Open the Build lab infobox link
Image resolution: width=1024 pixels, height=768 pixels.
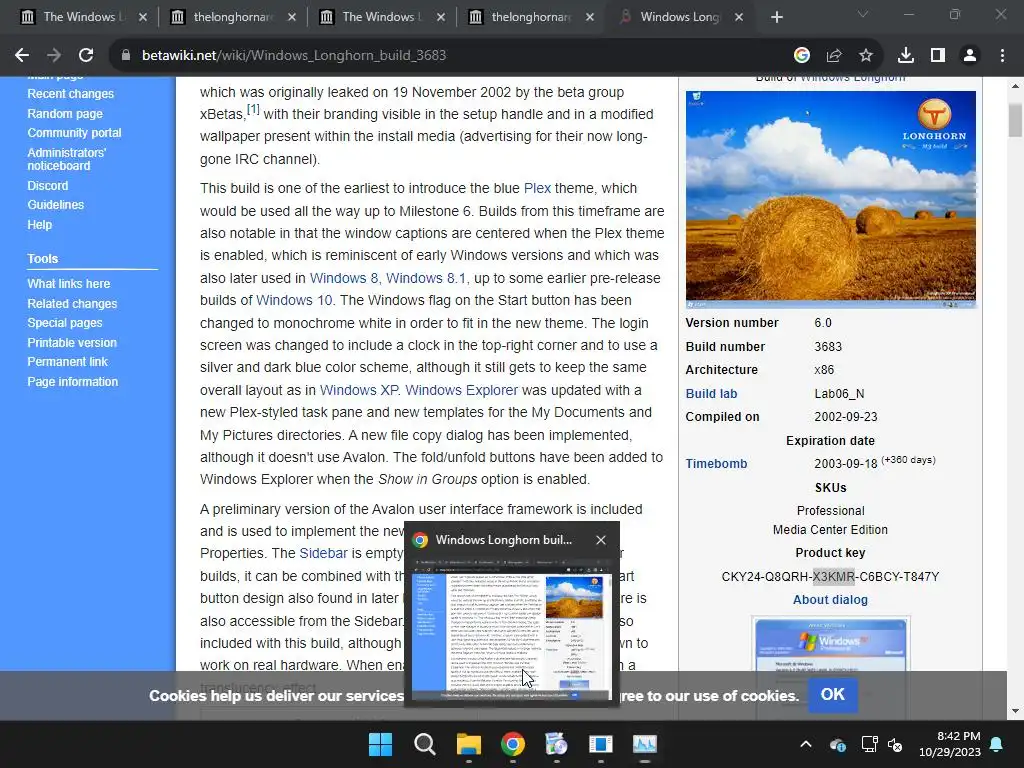(x=711, y=394)
